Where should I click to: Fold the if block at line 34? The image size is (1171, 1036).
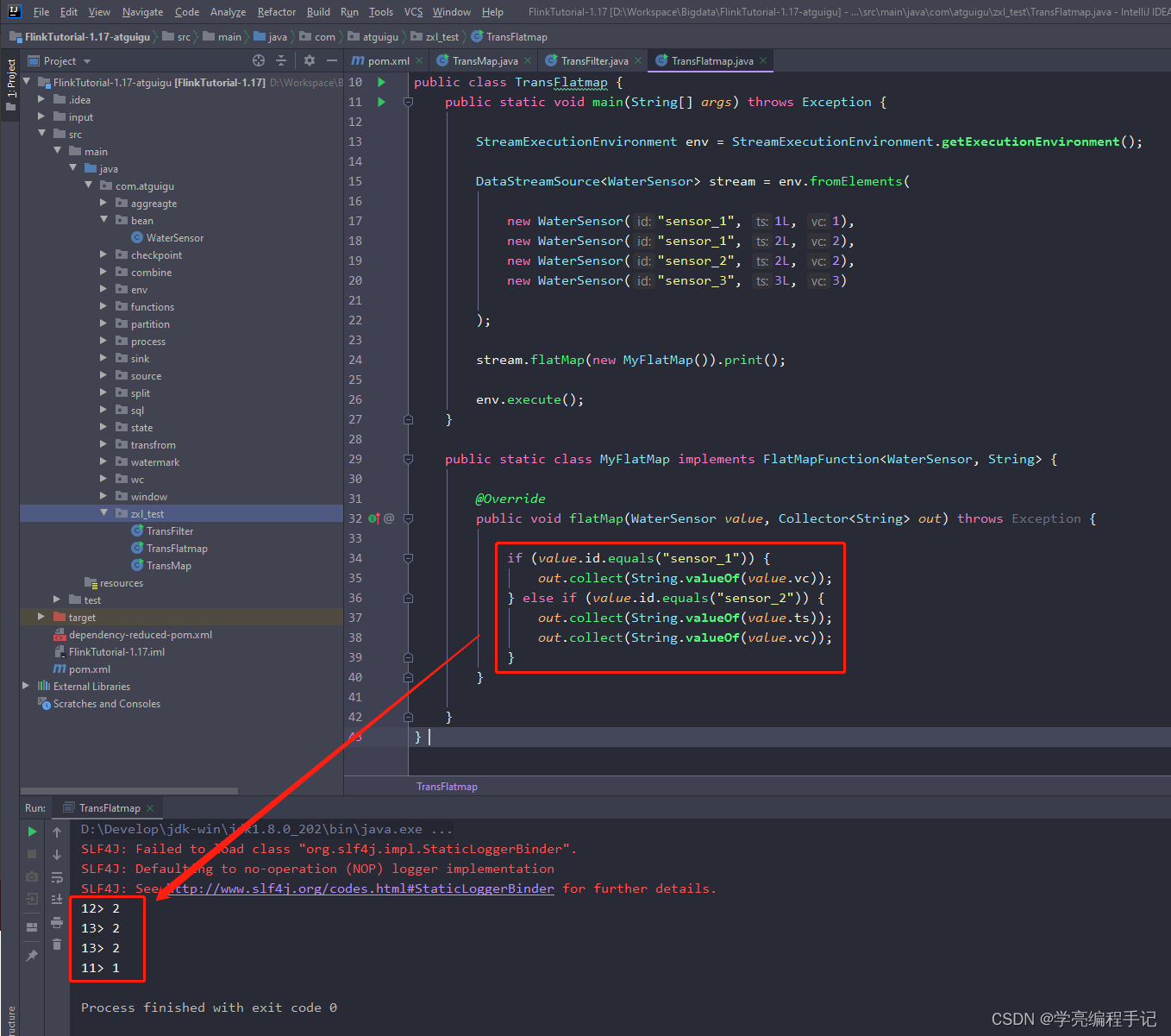pyautogui.click(x=409, y=558)
